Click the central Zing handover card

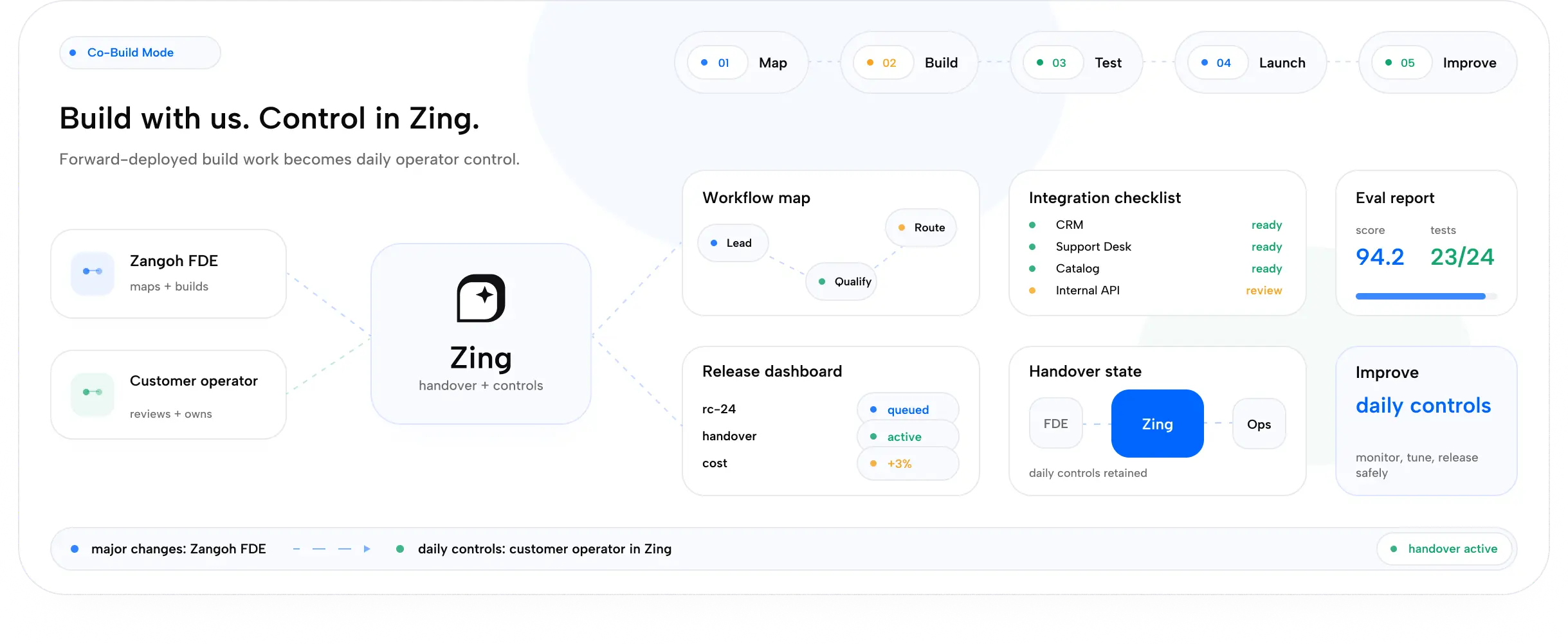(481, 334)
